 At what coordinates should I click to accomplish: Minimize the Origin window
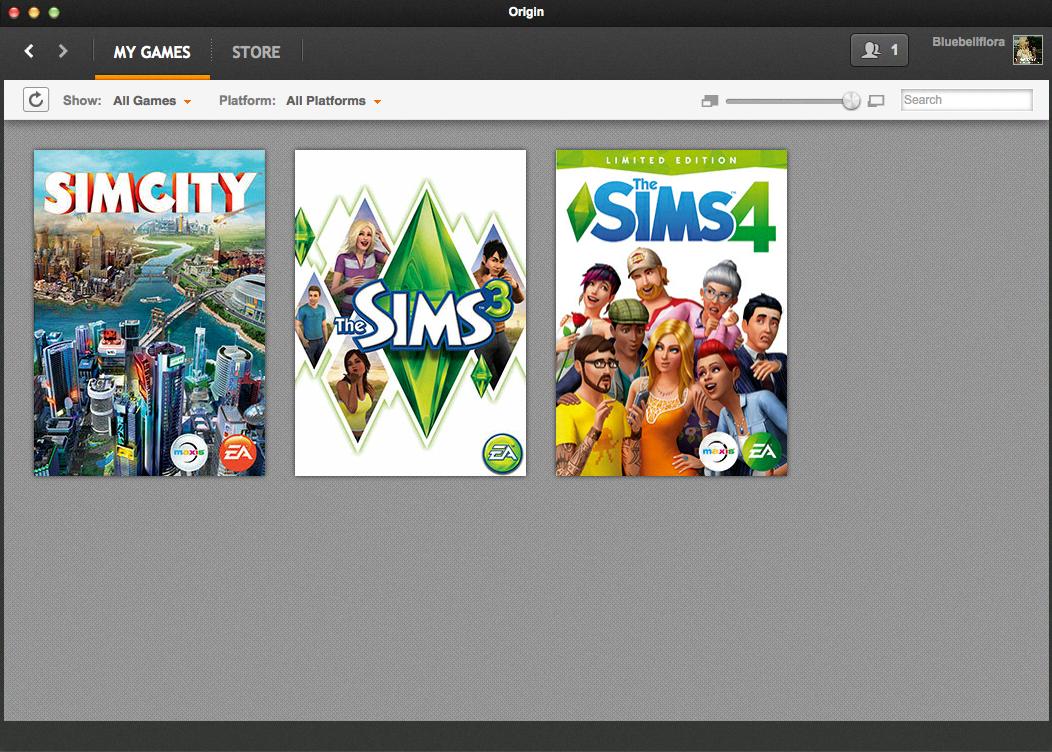34,12
